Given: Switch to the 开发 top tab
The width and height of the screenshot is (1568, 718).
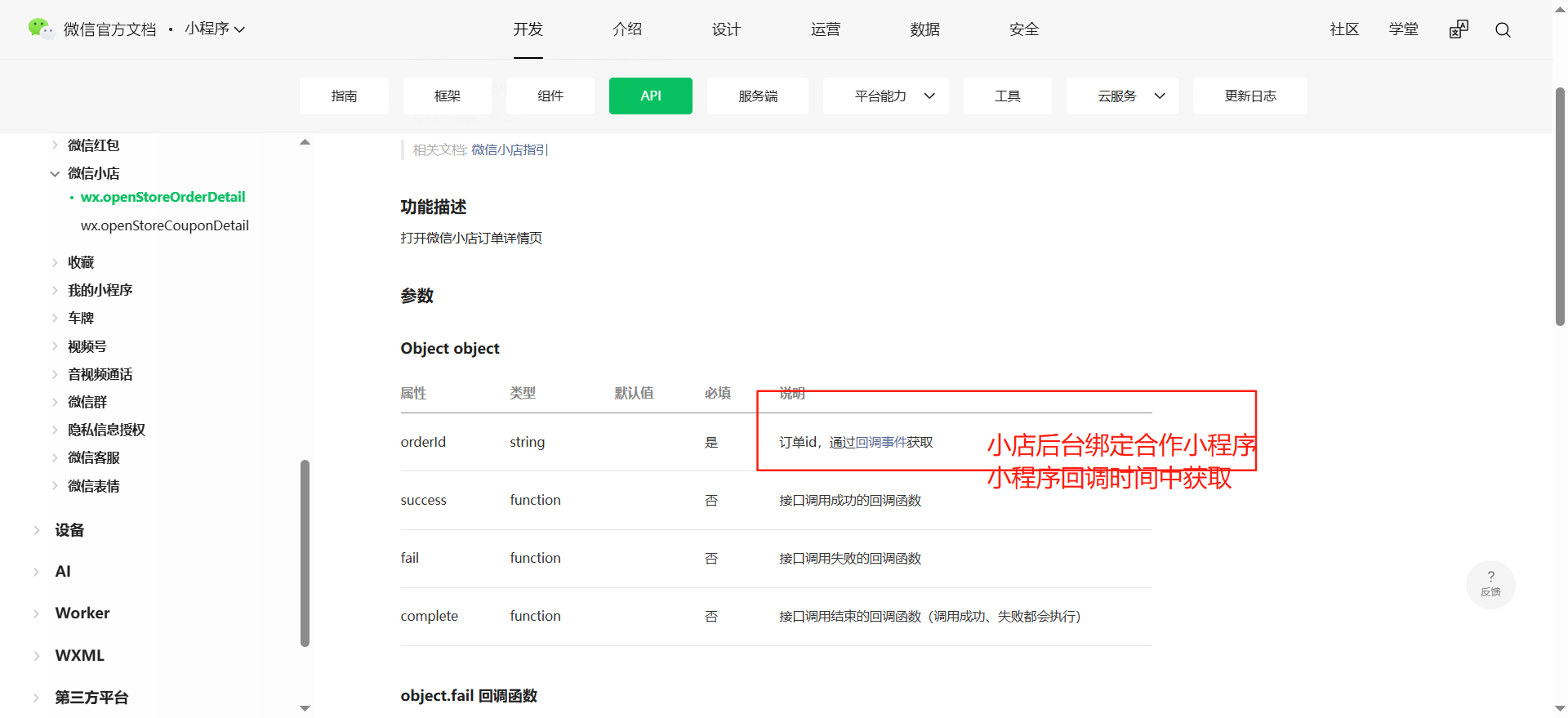Looking at the screenshot, I should tap(528, 29).
